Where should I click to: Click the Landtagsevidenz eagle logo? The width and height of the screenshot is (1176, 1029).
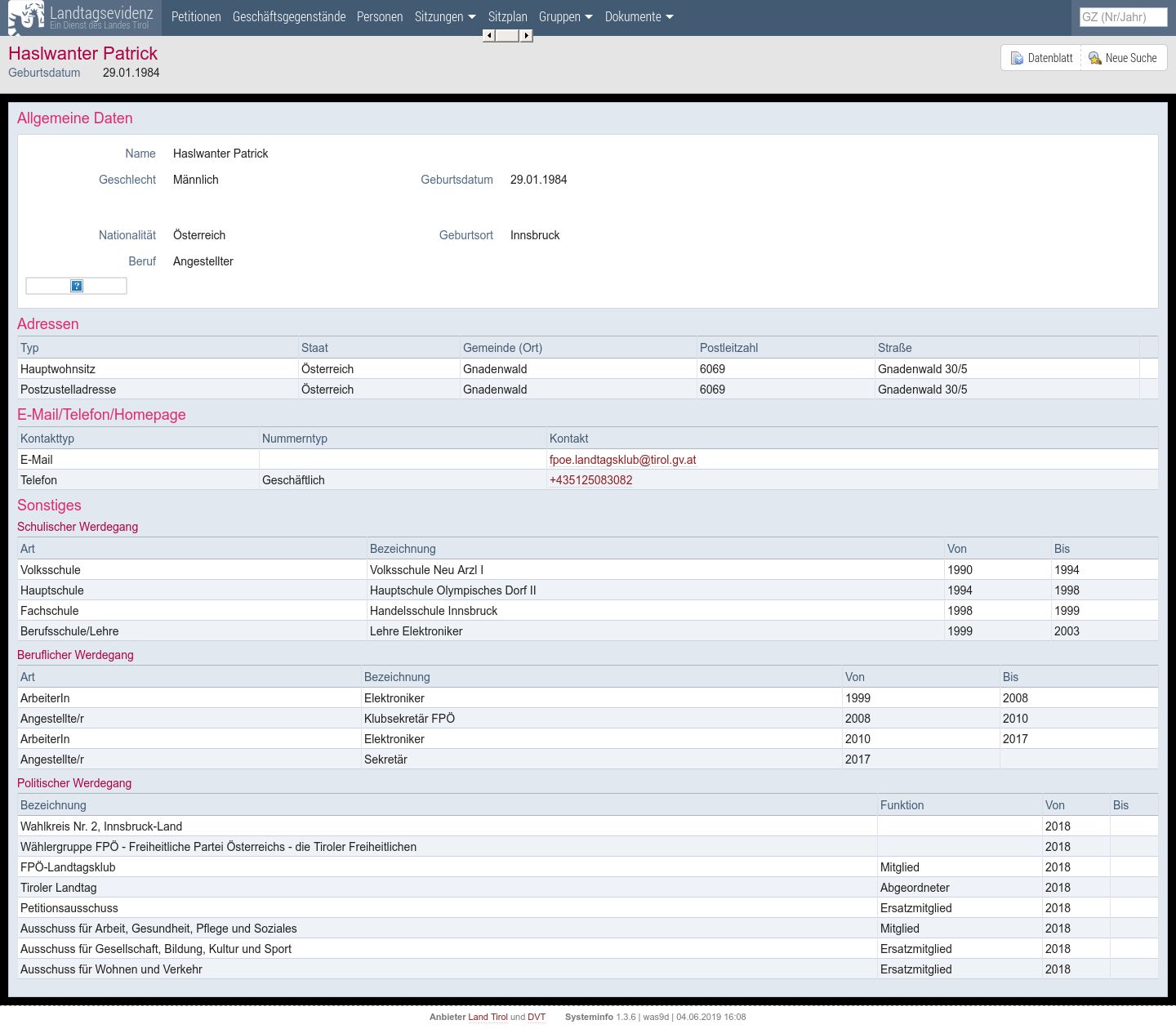coord(26,17)
